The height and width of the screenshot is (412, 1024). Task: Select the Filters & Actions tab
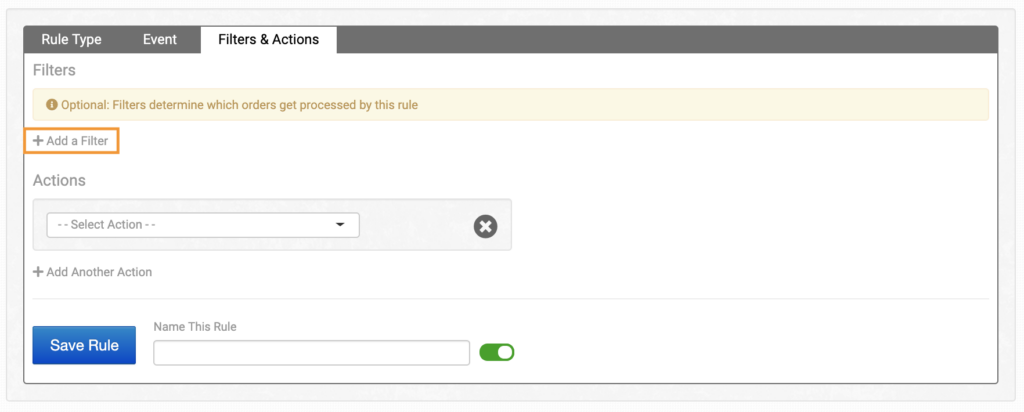tap(268, 40)
